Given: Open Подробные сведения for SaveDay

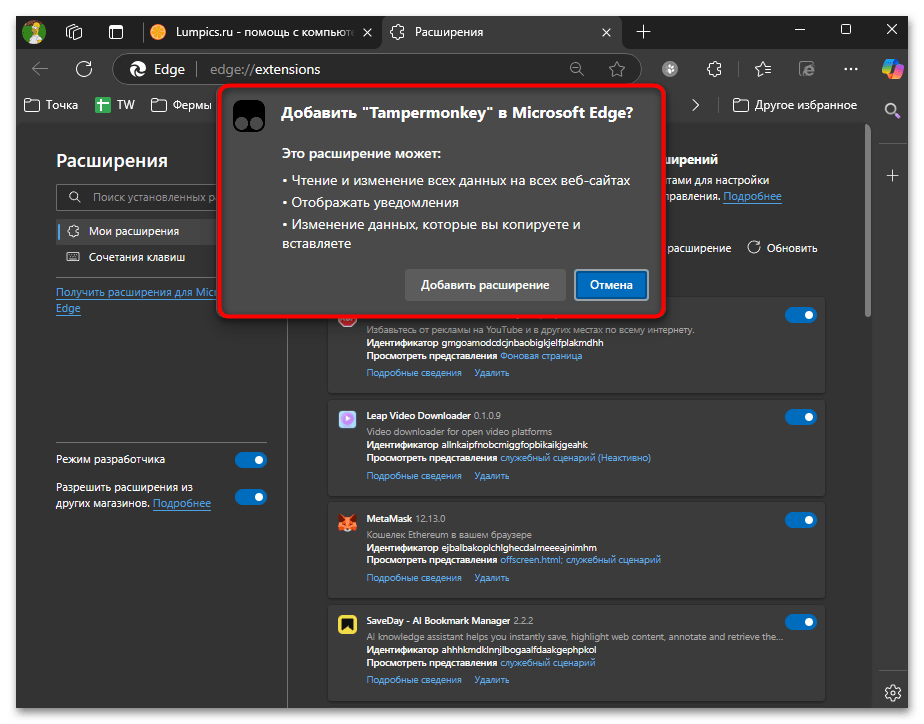Looking at the screenshot, I should click(414, 680).
